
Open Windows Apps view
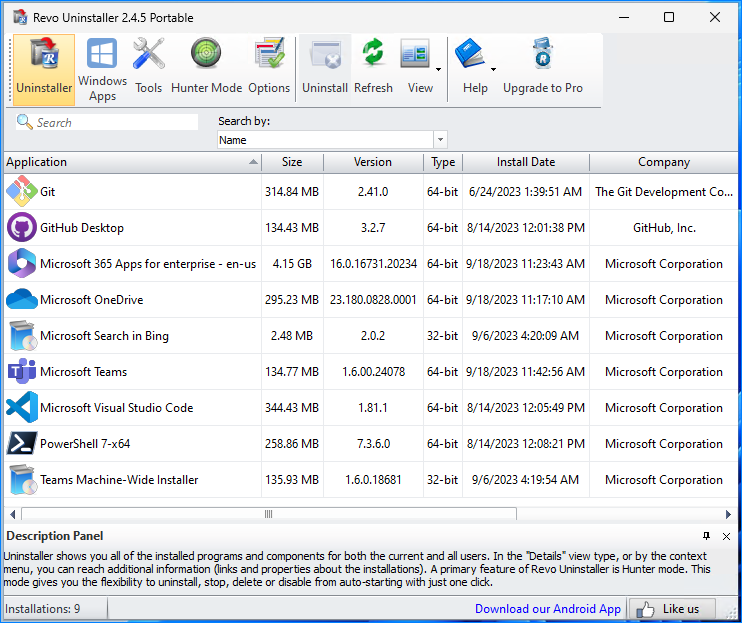(x=102, y=70)
